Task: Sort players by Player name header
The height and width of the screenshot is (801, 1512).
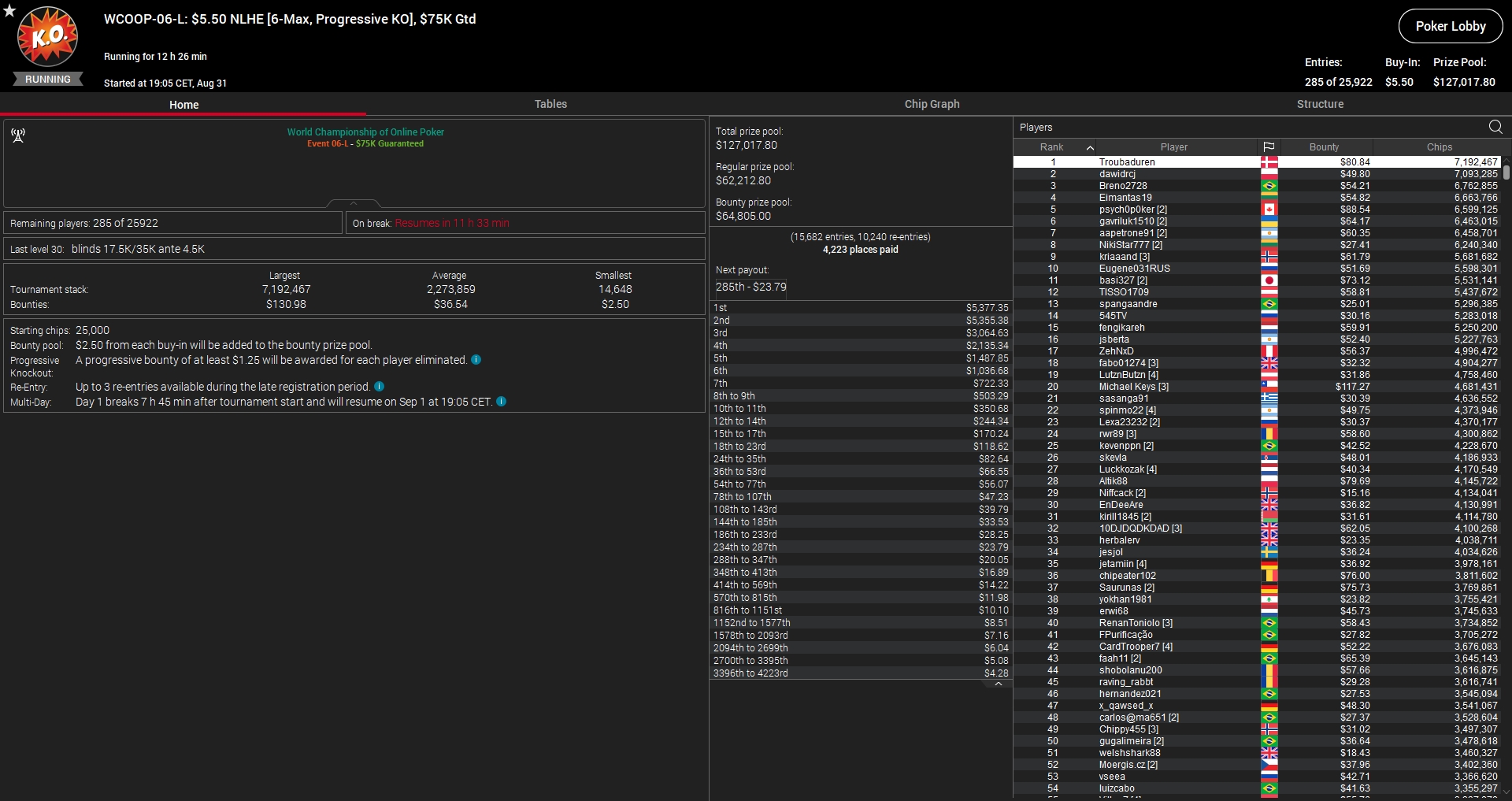Action: pos(1173,147)
